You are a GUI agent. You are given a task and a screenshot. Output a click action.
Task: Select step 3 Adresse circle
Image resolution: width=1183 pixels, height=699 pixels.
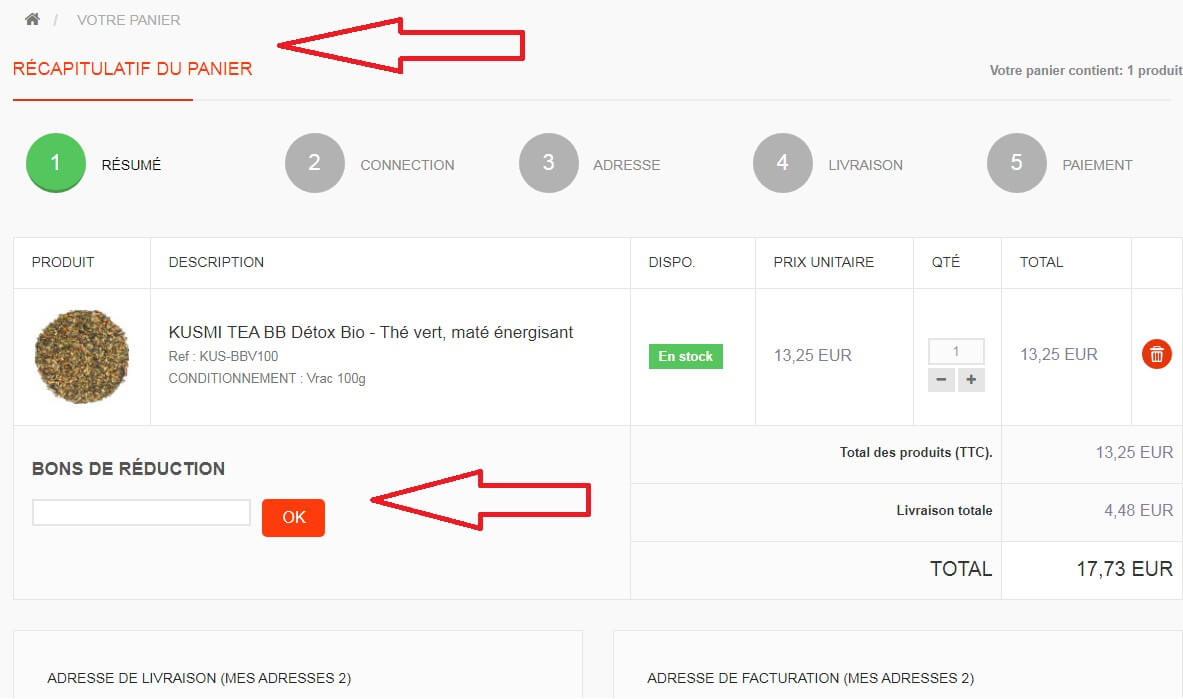548,163
